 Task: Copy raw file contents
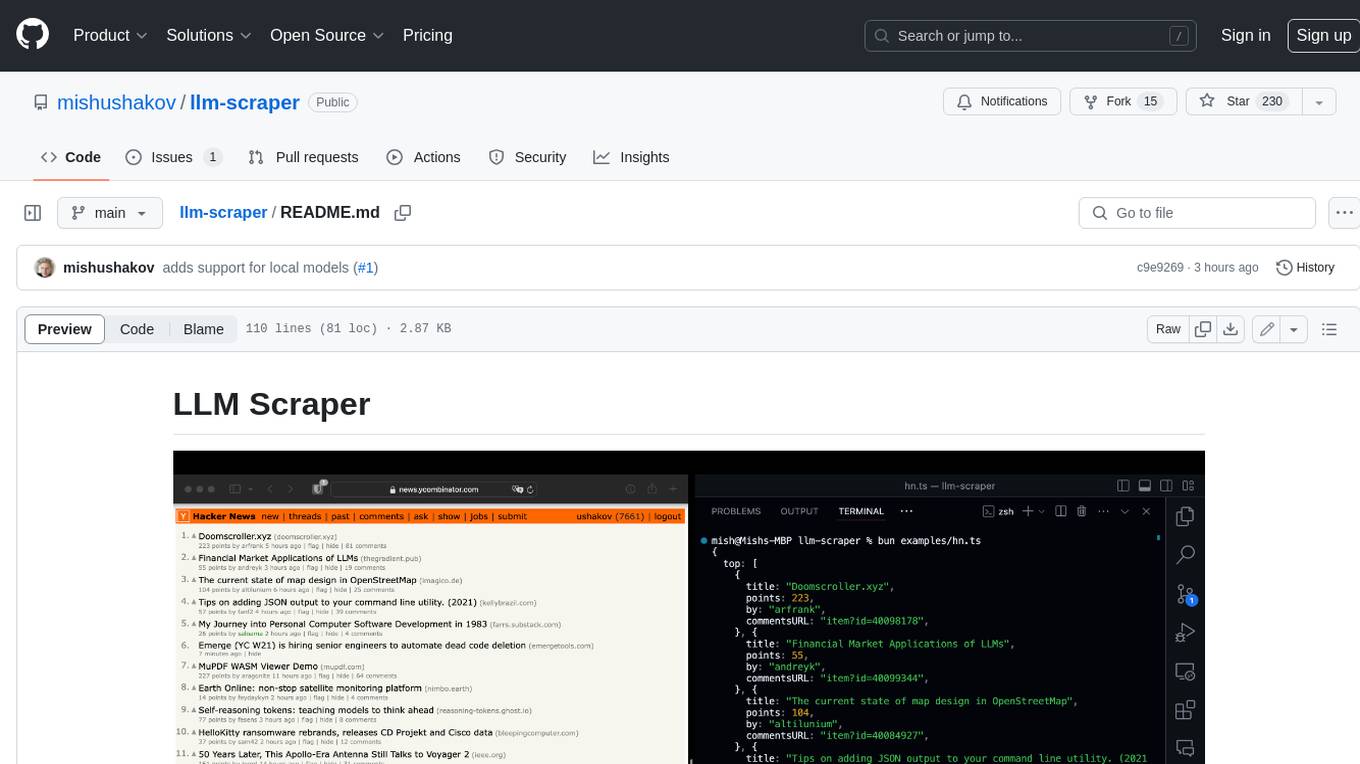(1203, 329)
